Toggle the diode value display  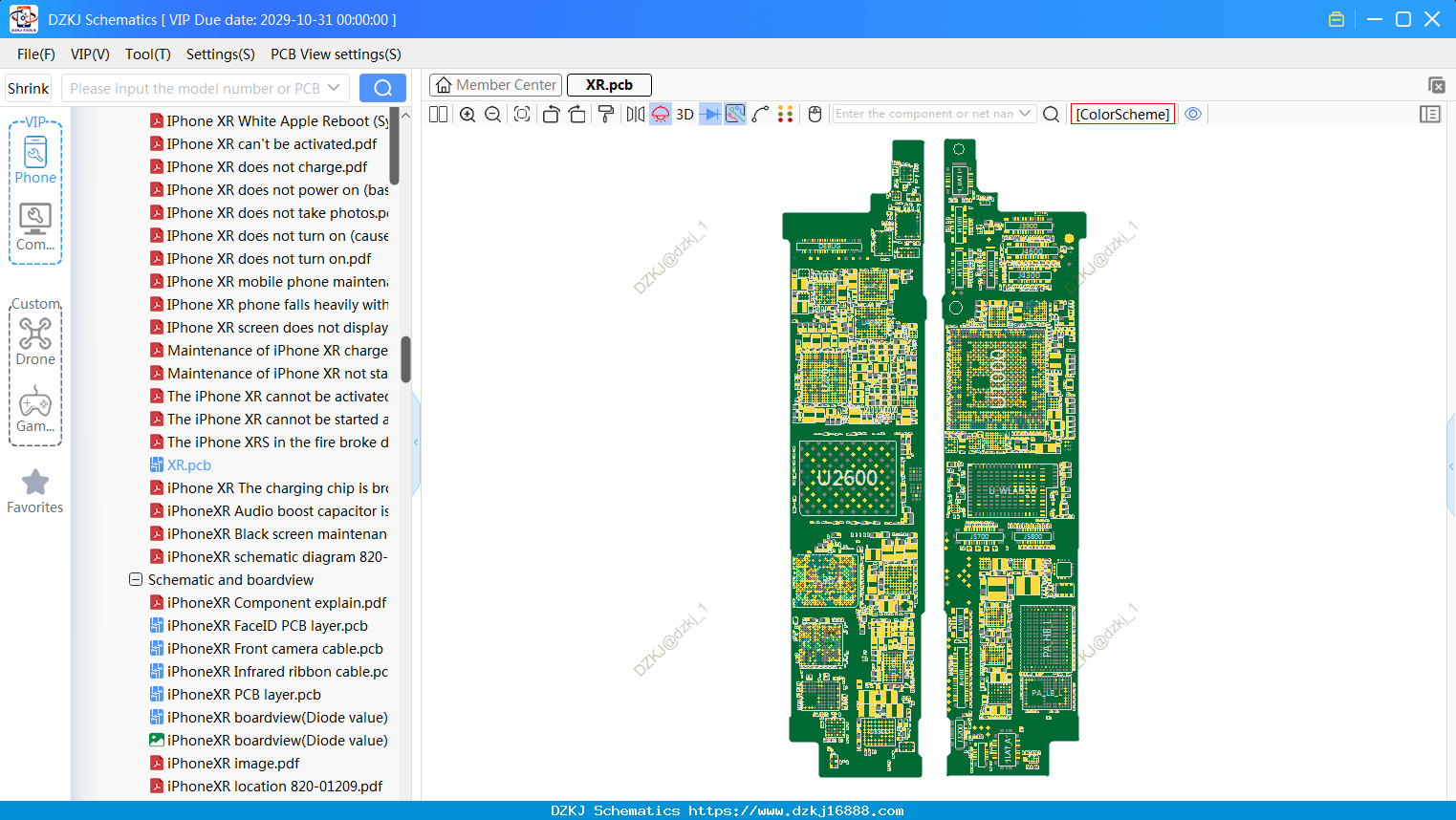(710, 115)
